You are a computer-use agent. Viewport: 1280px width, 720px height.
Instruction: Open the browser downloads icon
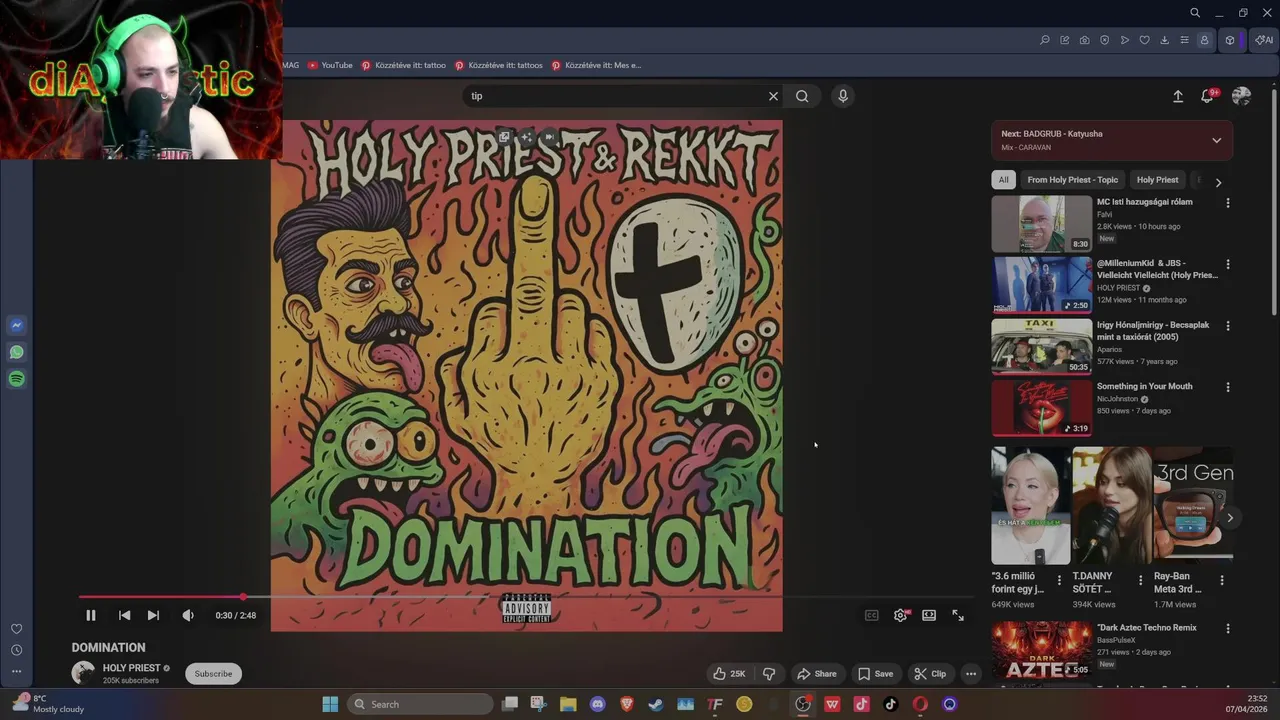(x=1164, y=40)
